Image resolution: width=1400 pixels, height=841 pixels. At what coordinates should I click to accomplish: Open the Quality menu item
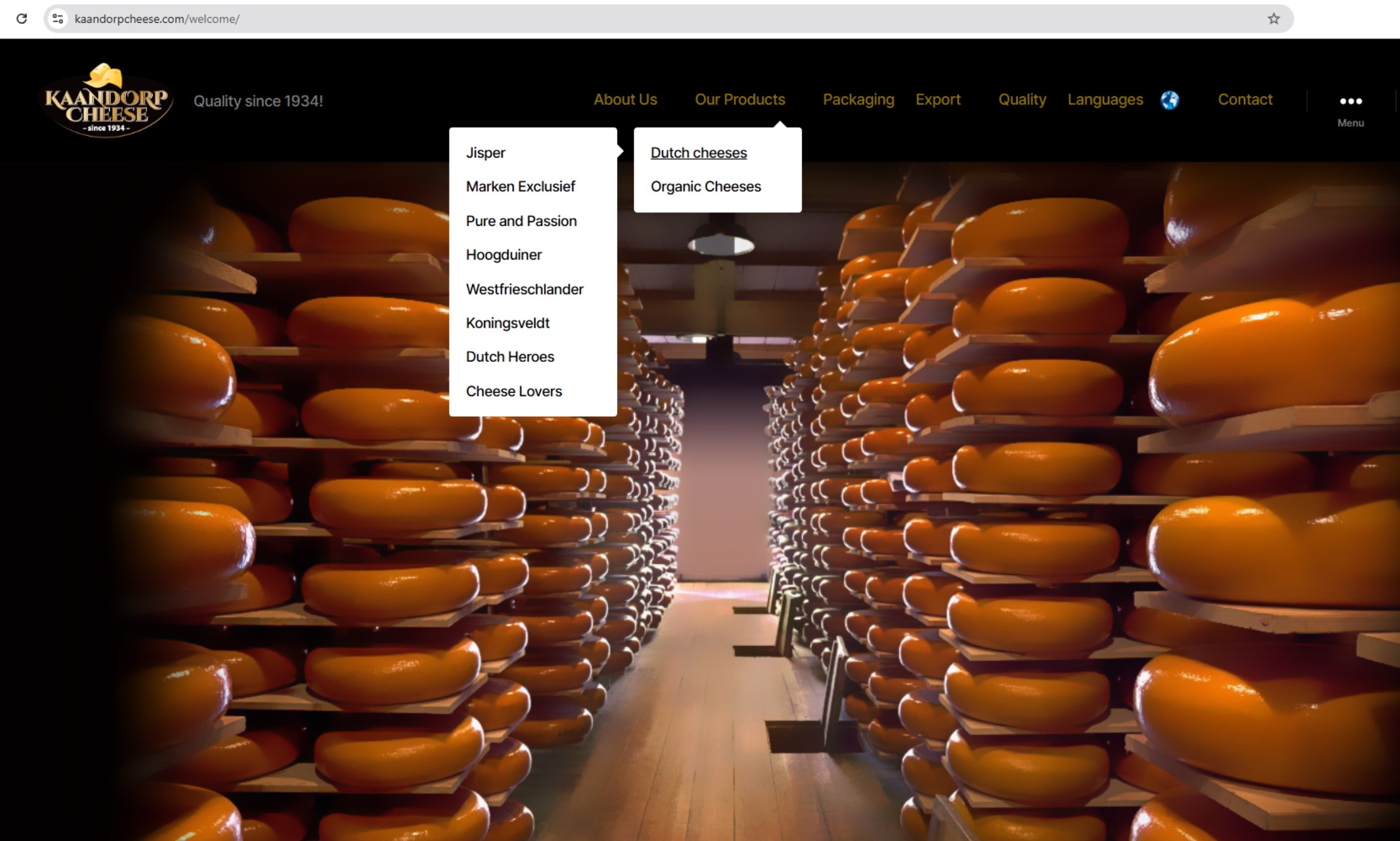pyautogui.click(x=1022, y=100)
